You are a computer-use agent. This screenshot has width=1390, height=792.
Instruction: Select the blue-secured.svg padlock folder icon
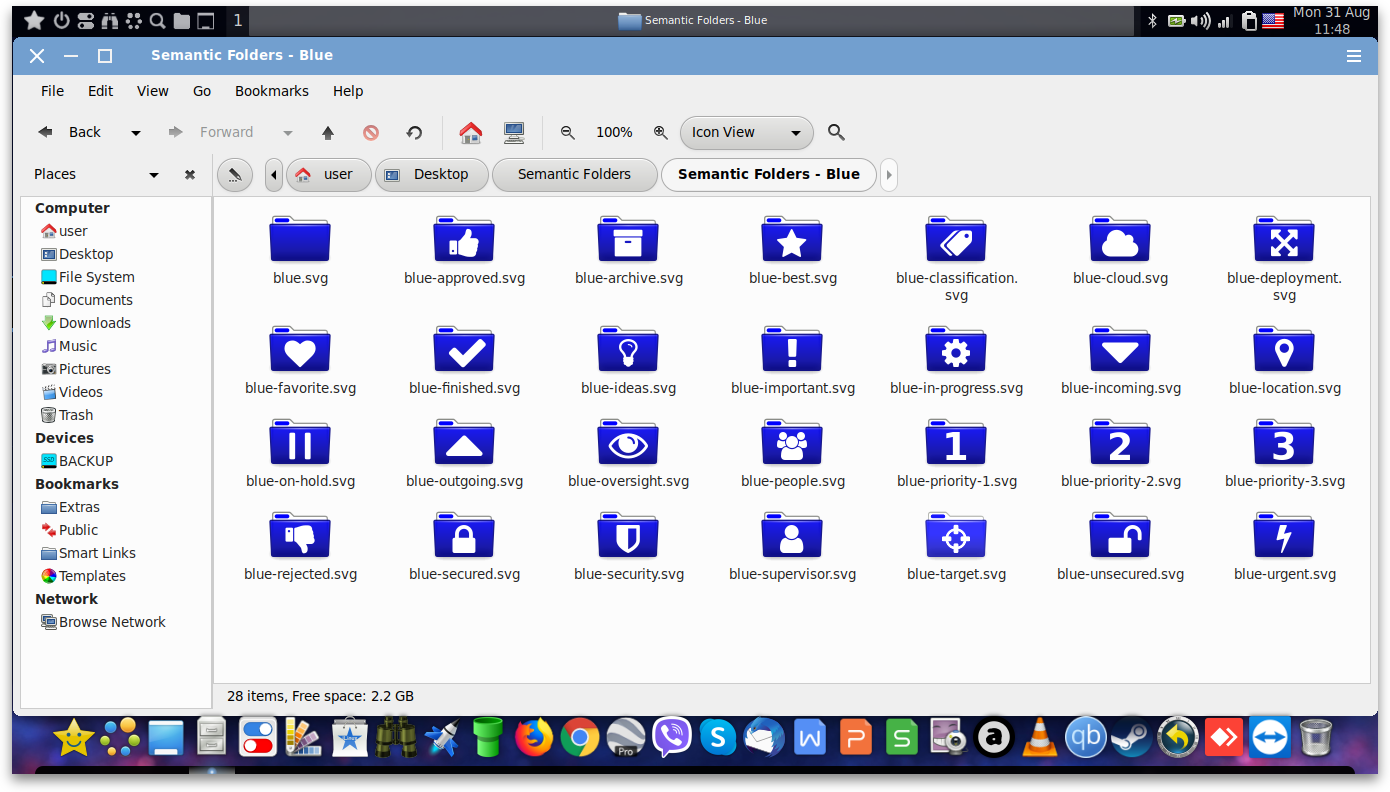point(464,535)
